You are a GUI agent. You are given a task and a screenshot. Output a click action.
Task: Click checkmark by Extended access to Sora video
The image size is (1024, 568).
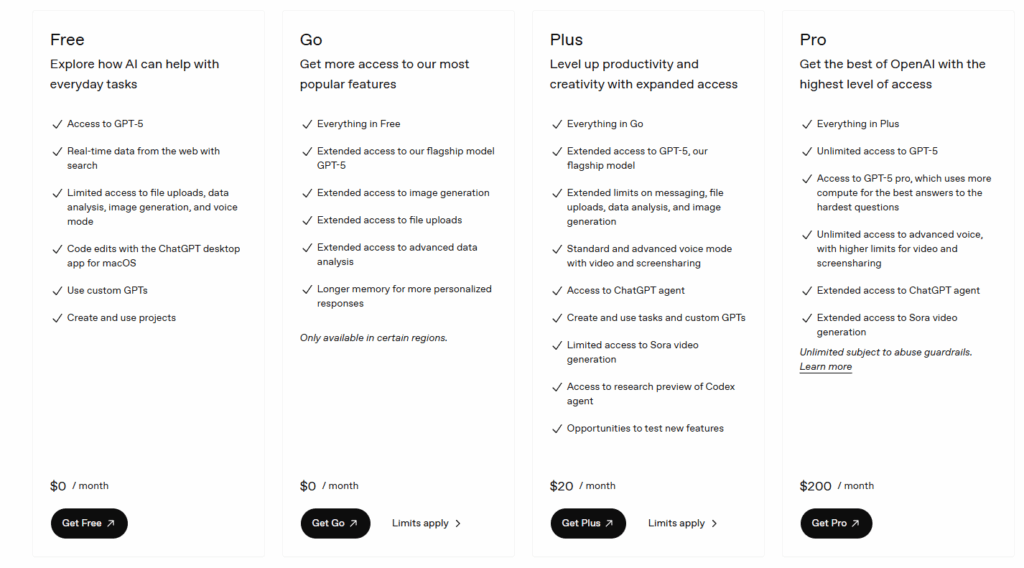[x=806, y=318]
